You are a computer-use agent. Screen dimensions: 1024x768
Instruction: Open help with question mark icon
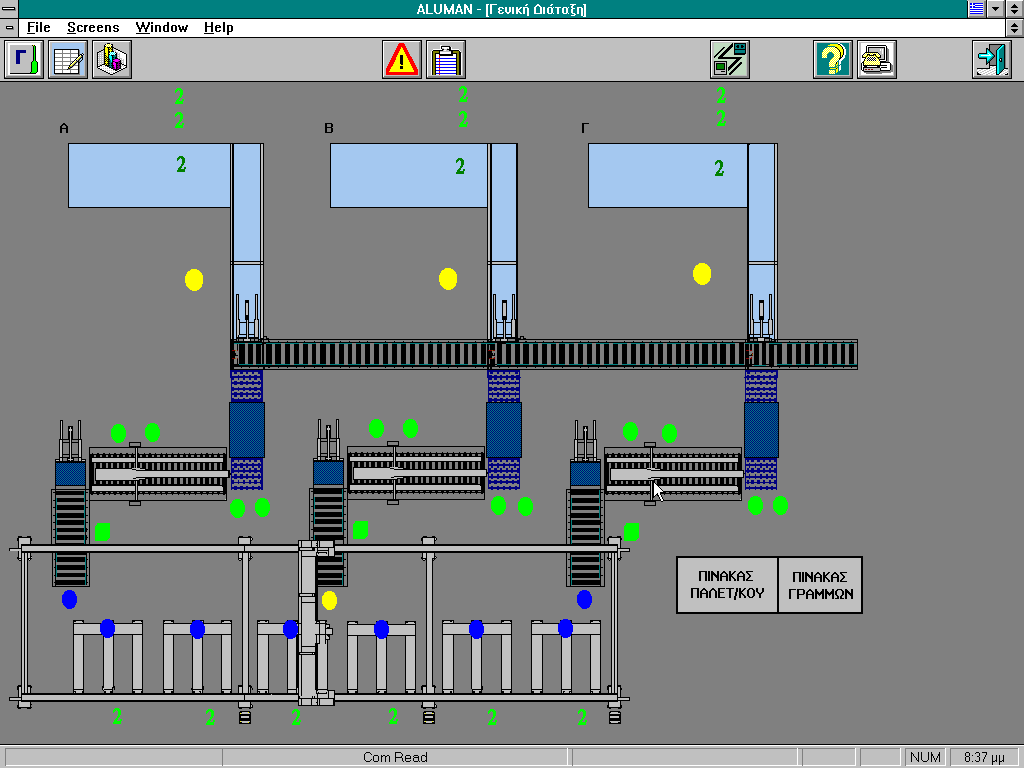tap(832, 60)
